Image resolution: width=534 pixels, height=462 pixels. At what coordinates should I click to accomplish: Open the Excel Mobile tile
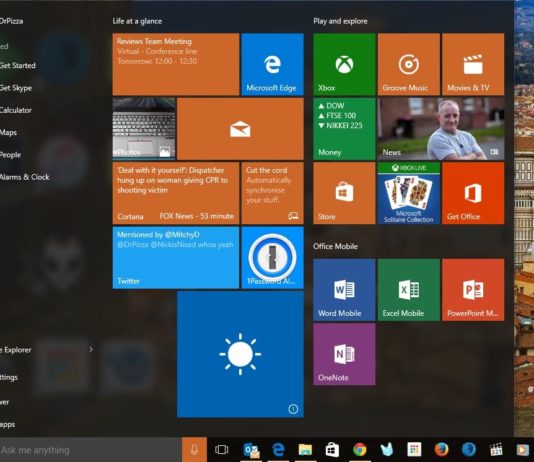coord(409,290)
